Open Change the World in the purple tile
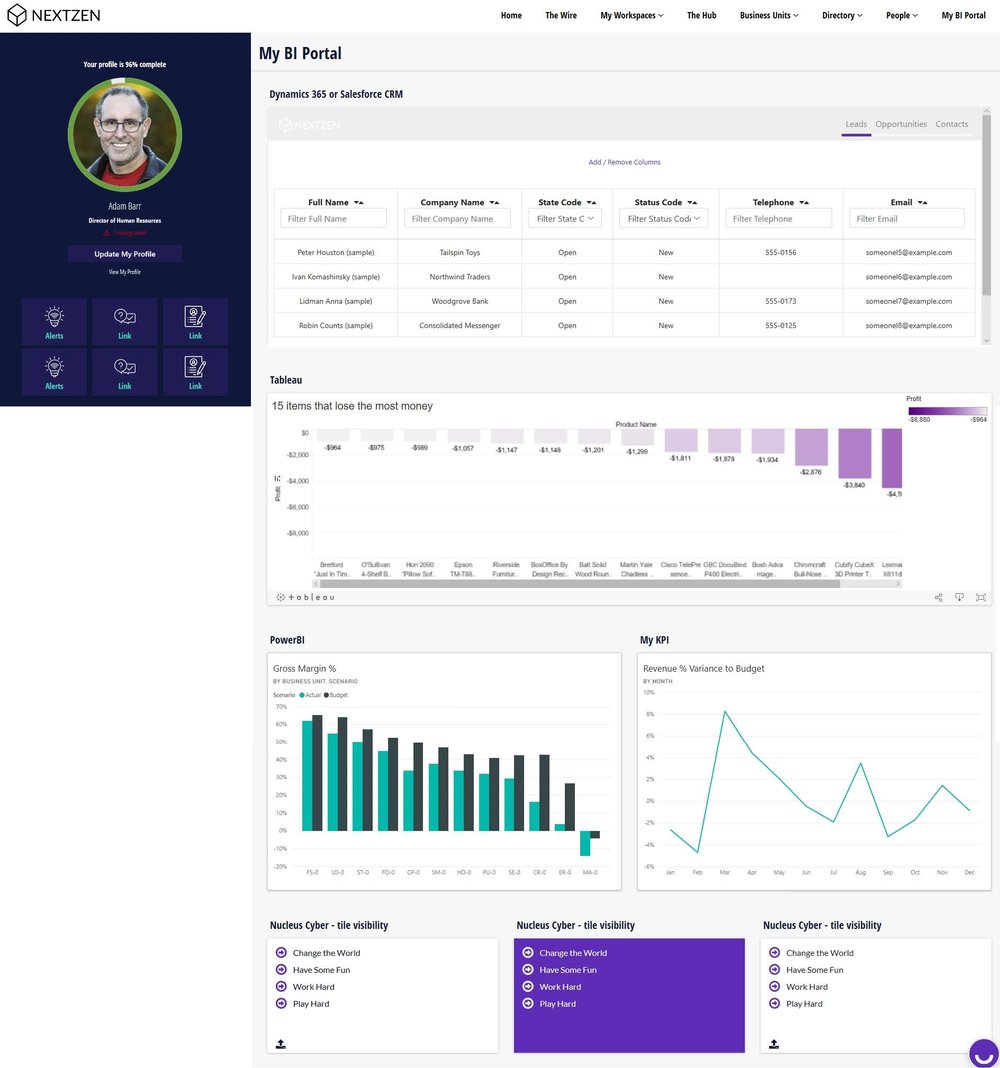Viewport: 1000px width, 1068px height. point(573,953)
